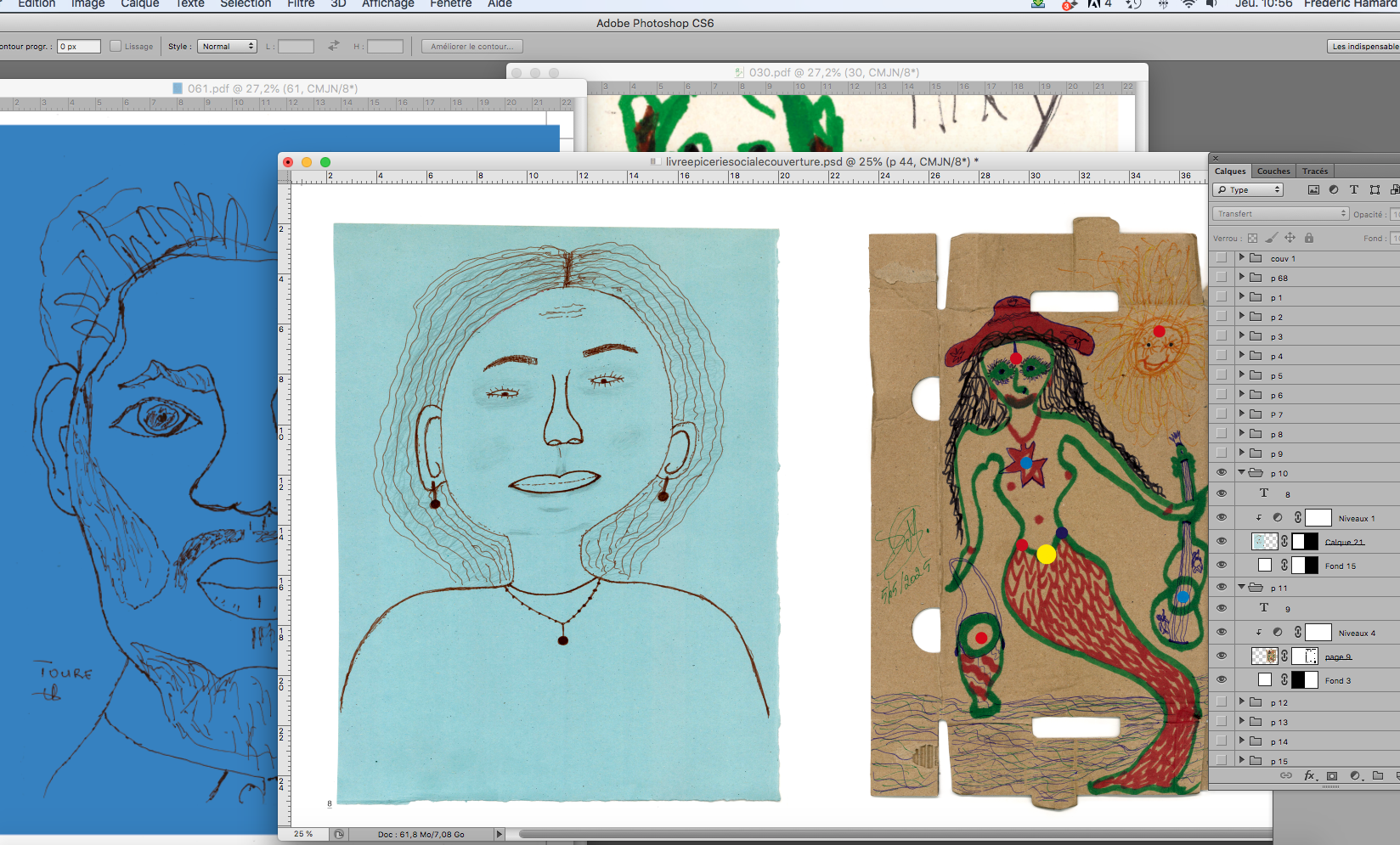Open the Transfert blend mode dropdown
The height and width of the screenshot is (845, 1400).
[x=1281, y=214]
